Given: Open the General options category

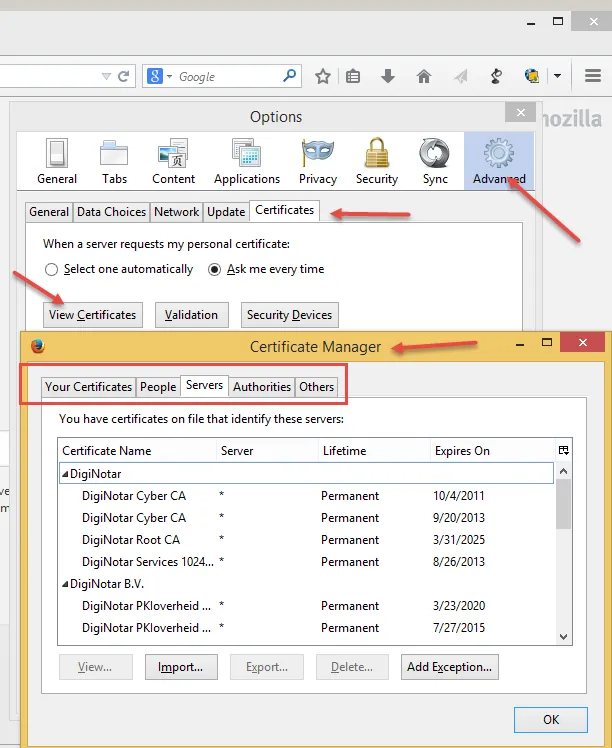Looking at the screenshot, I should [x=57, y=161].
